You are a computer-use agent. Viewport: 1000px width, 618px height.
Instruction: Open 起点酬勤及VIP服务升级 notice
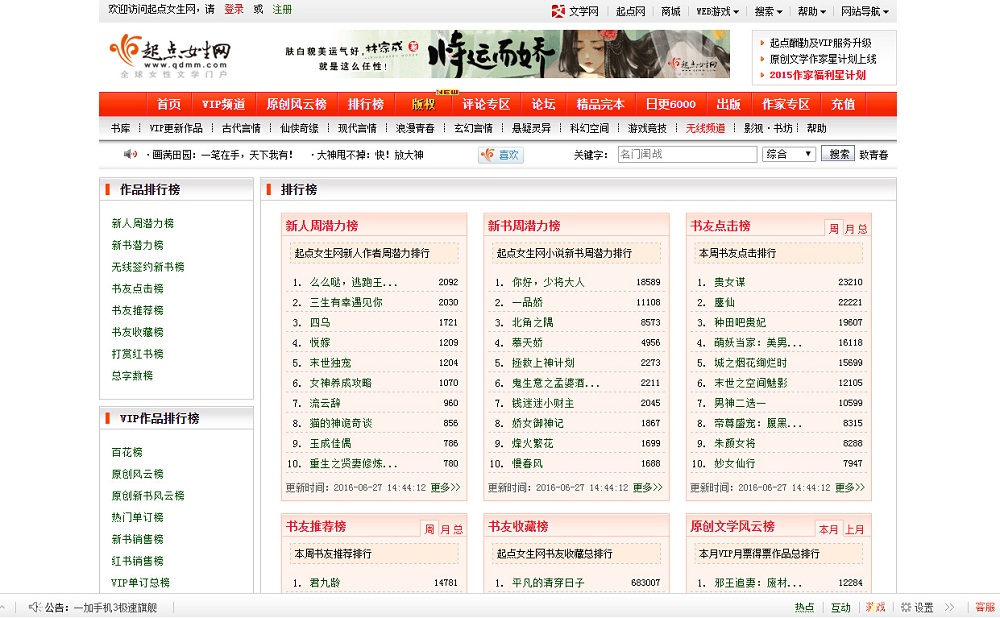pos(820,43)
